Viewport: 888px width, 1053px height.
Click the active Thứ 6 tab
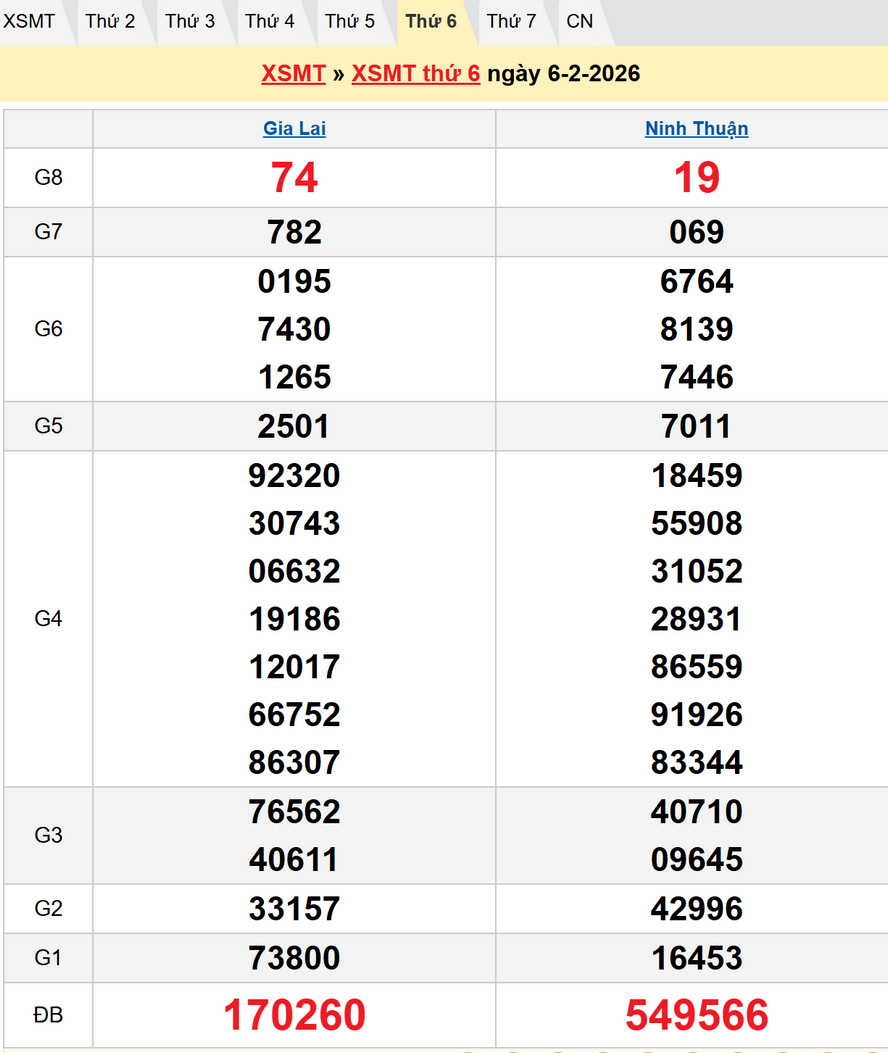coord(431,21)
